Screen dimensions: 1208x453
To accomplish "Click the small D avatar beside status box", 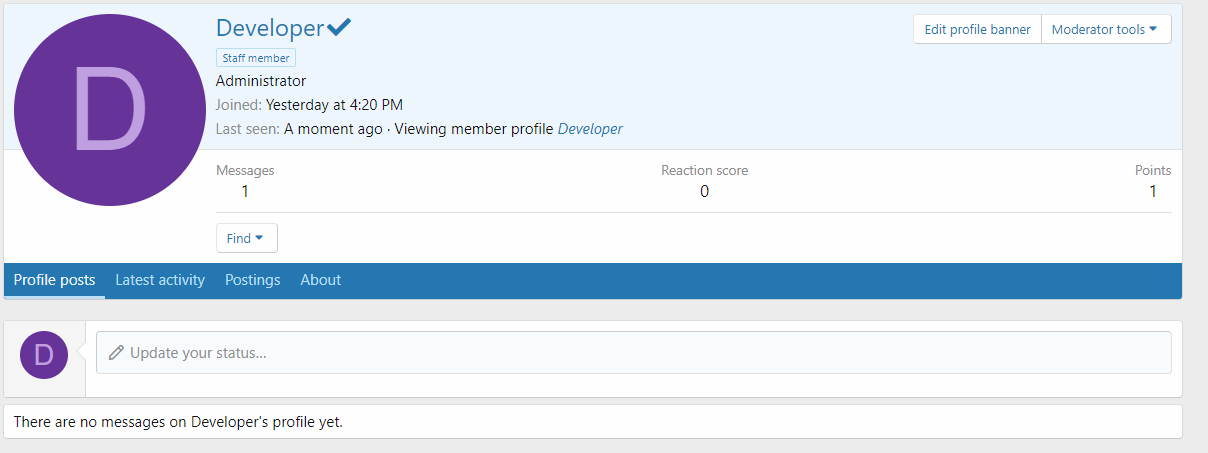I will (44, 354).
